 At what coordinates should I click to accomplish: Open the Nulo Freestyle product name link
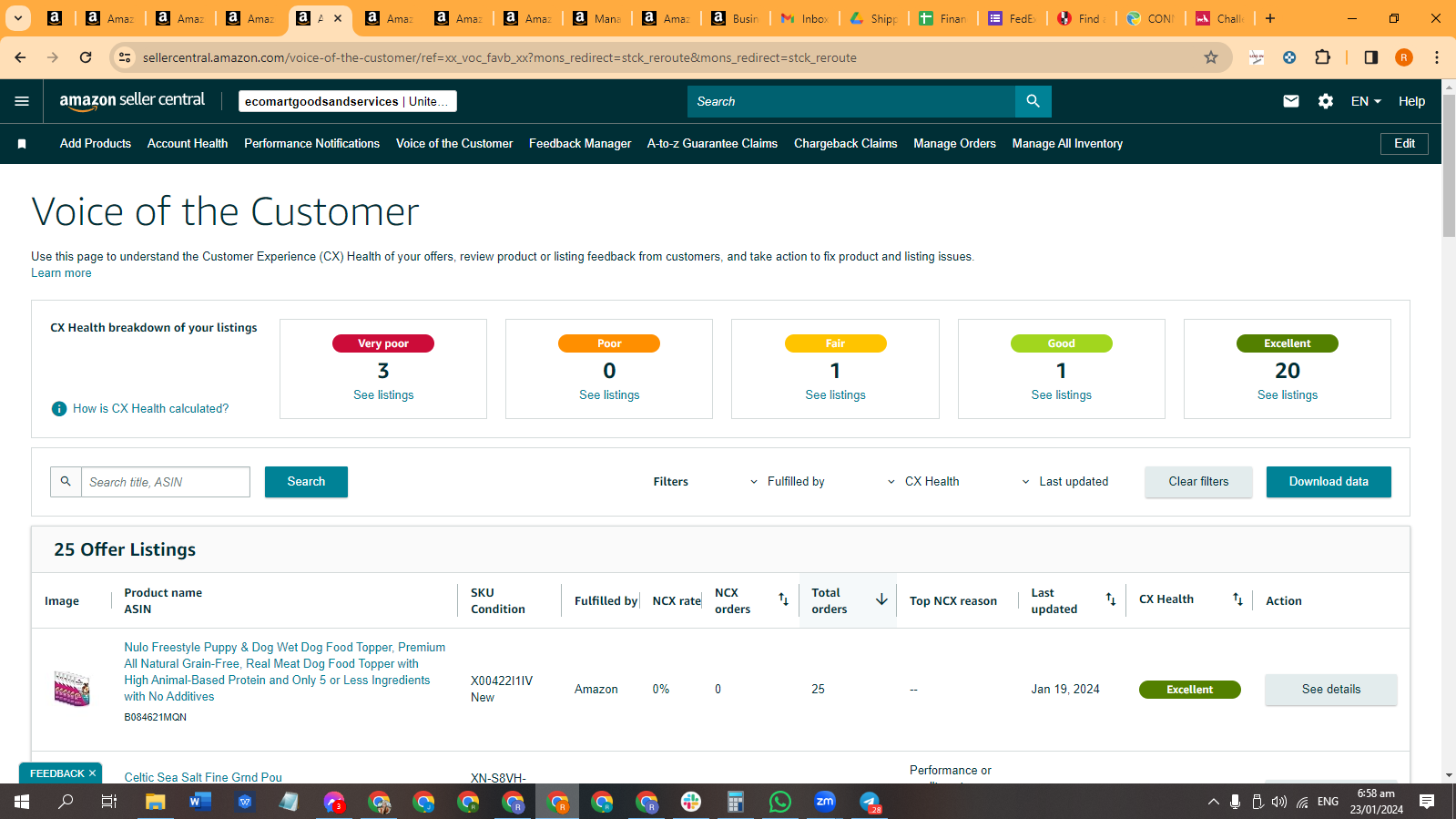coord(285,672)
